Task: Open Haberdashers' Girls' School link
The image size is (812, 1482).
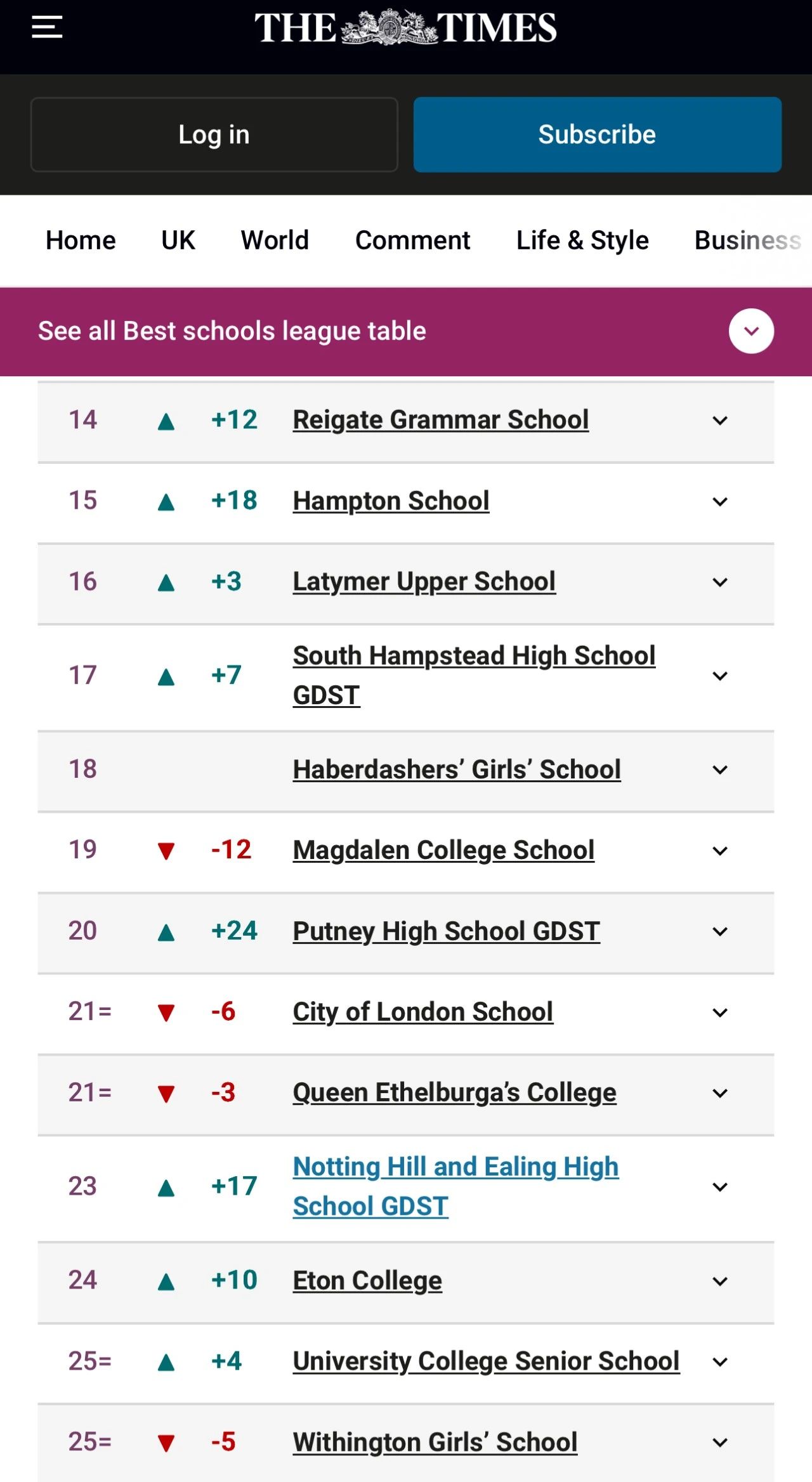Action: [x=457, y=770]
